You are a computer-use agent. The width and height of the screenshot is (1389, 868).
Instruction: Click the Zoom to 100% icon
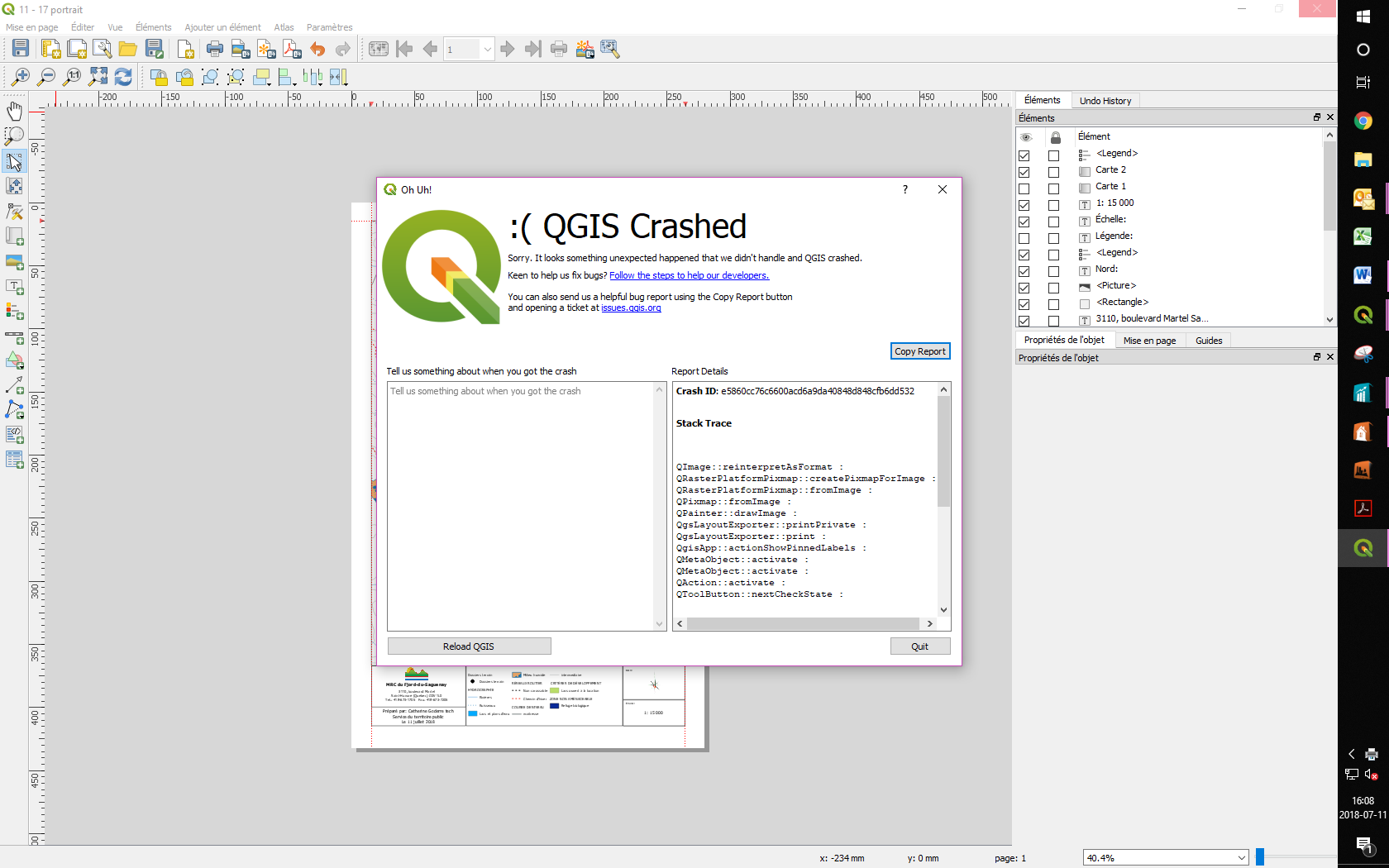71,76
